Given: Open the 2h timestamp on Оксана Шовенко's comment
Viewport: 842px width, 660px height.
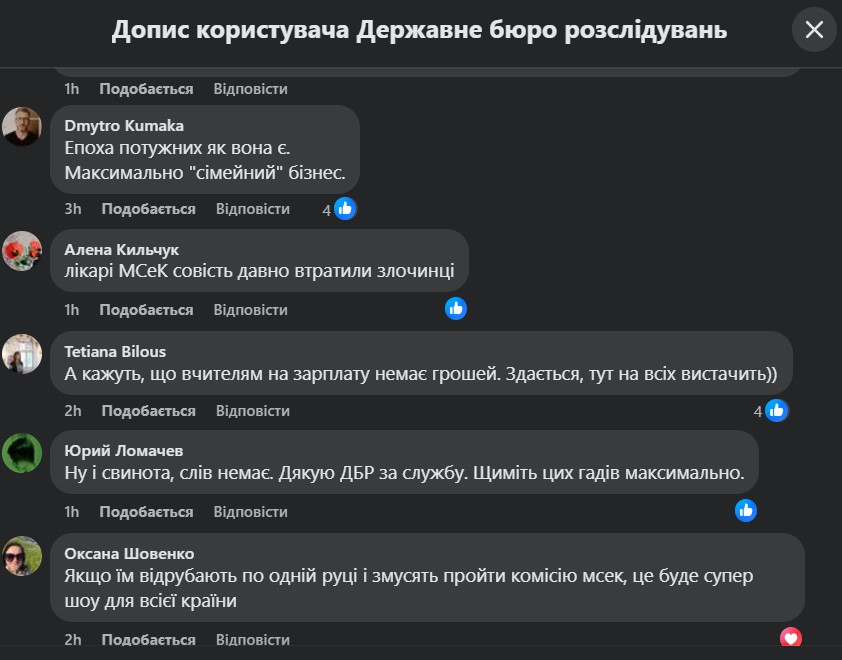Looking at the screenshot, I should [72, 640].
